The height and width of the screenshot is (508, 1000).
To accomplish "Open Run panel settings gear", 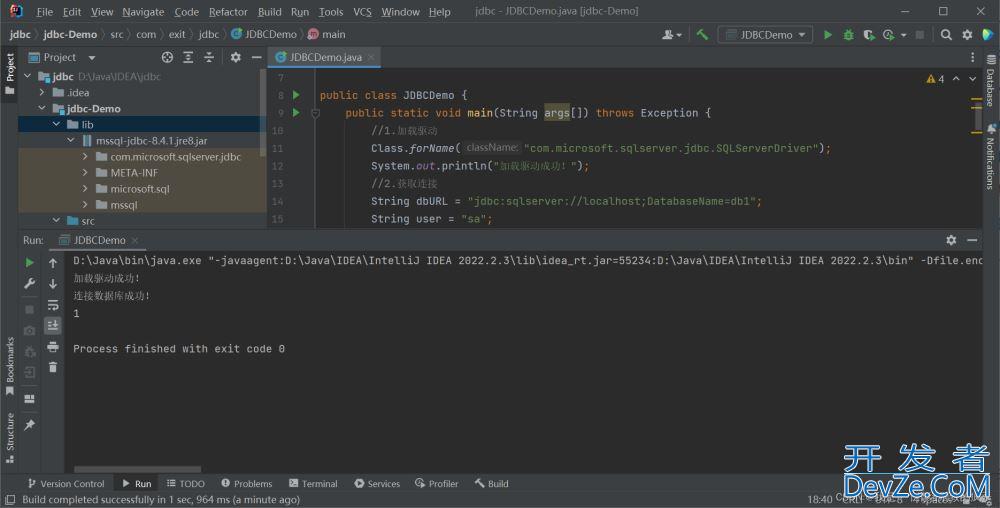I will point(951,240).
